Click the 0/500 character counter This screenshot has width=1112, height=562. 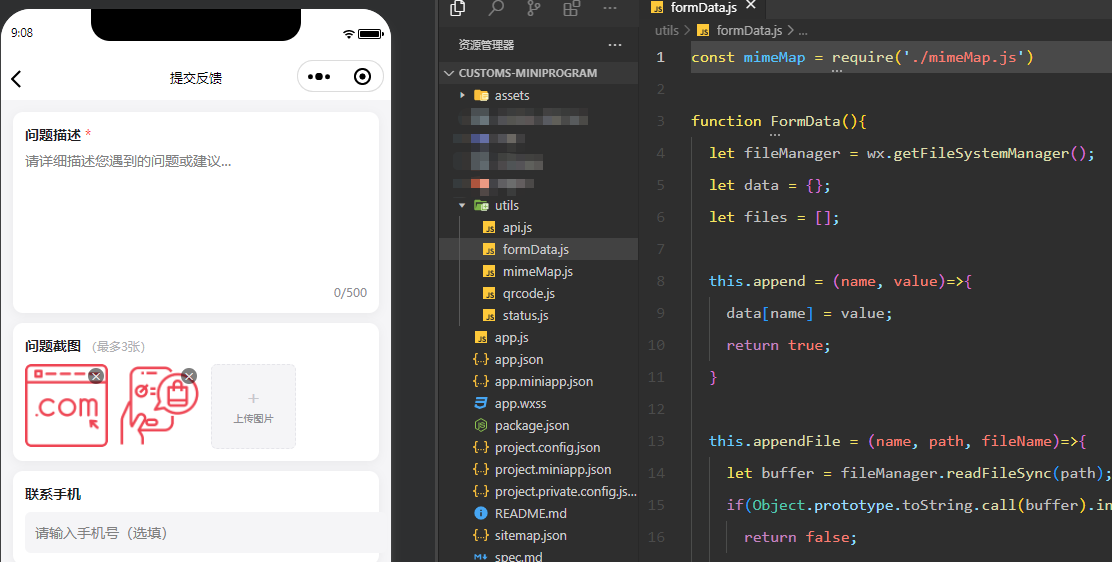point(350,292)
